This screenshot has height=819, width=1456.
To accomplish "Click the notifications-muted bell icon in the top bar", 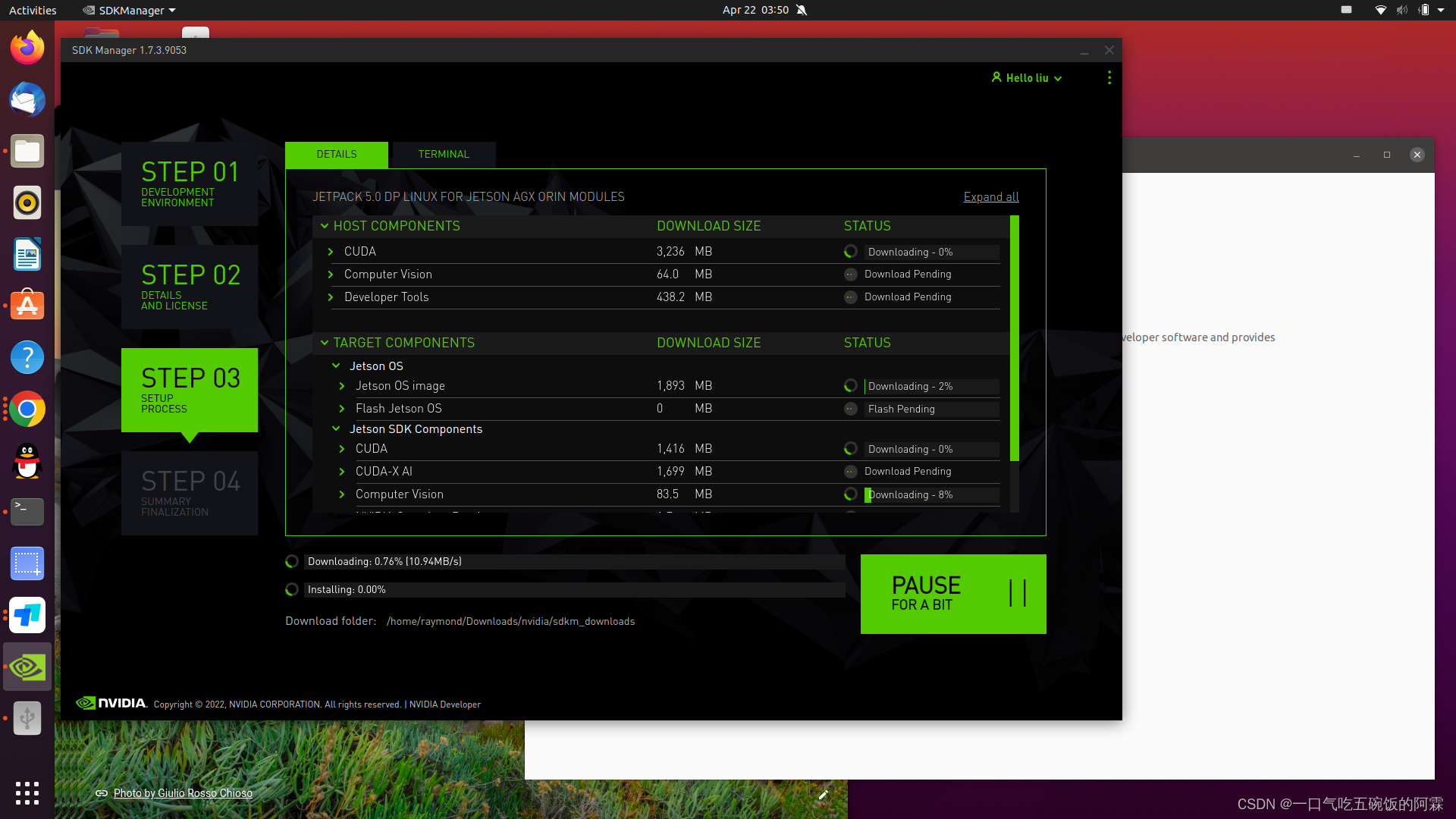I will click(x=802, y=10).
